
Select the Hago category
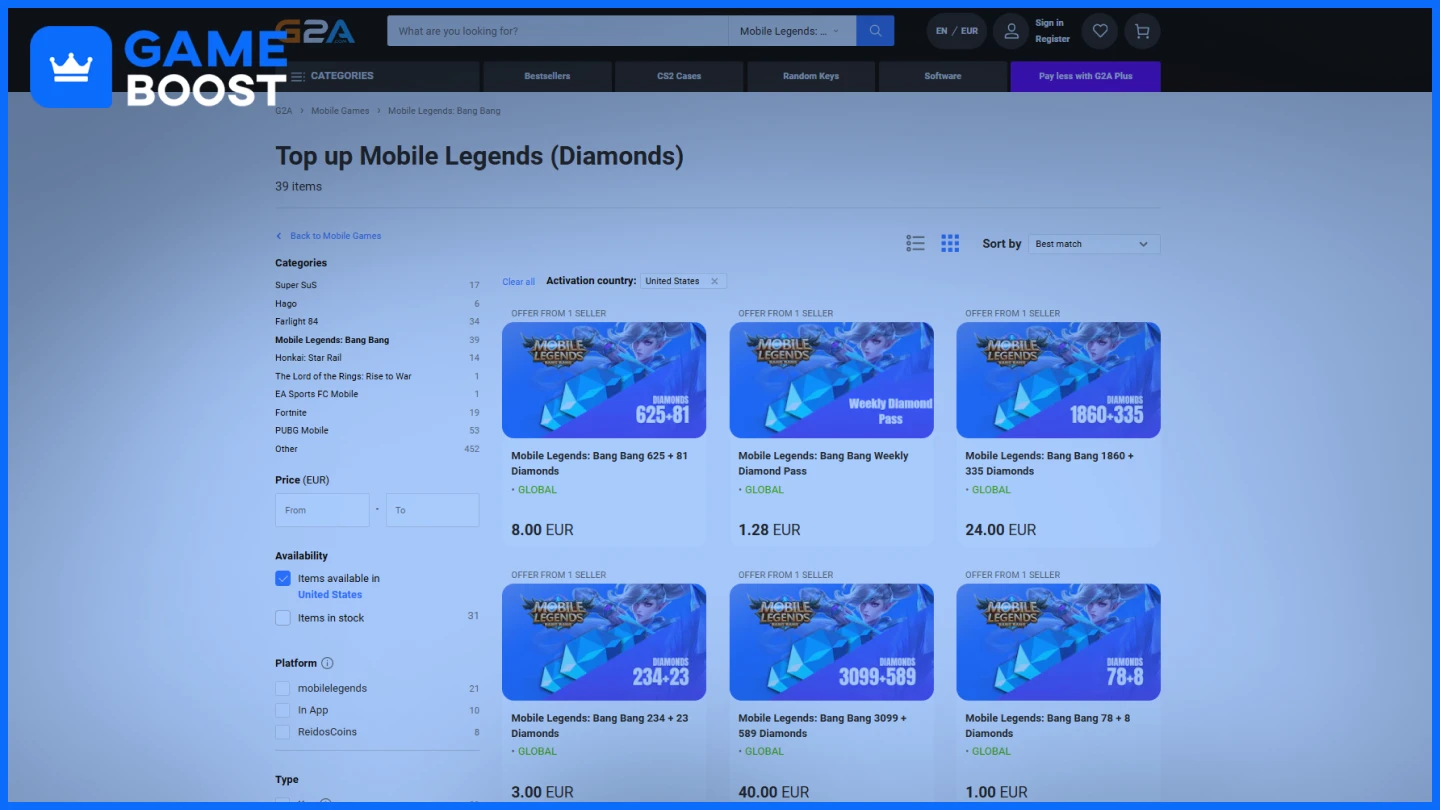(286, 304)
